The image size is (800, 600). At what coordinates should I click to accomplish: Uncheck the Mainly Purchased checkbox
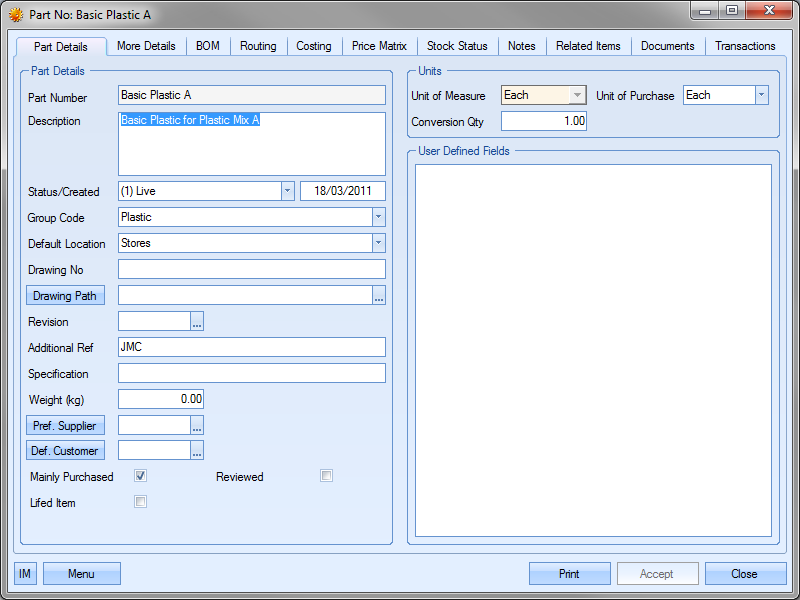tap(141, 476)
